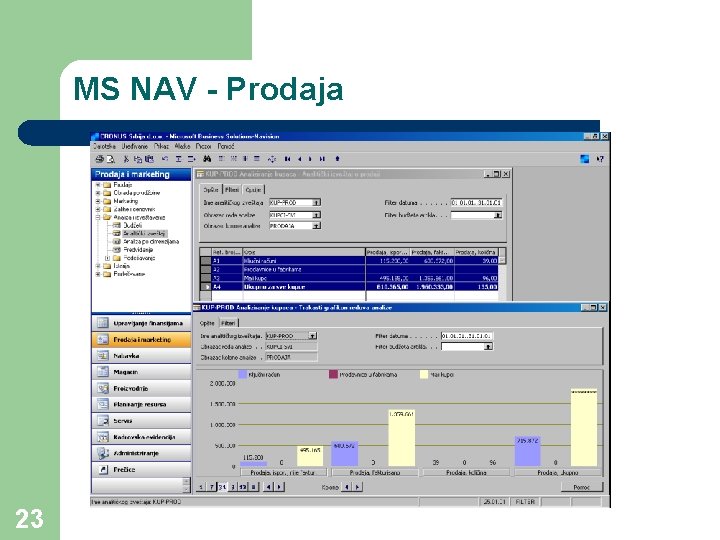Open the second field's lookup arrow, top window
Screen dimensions: 720x540
(x=316, y=215)
